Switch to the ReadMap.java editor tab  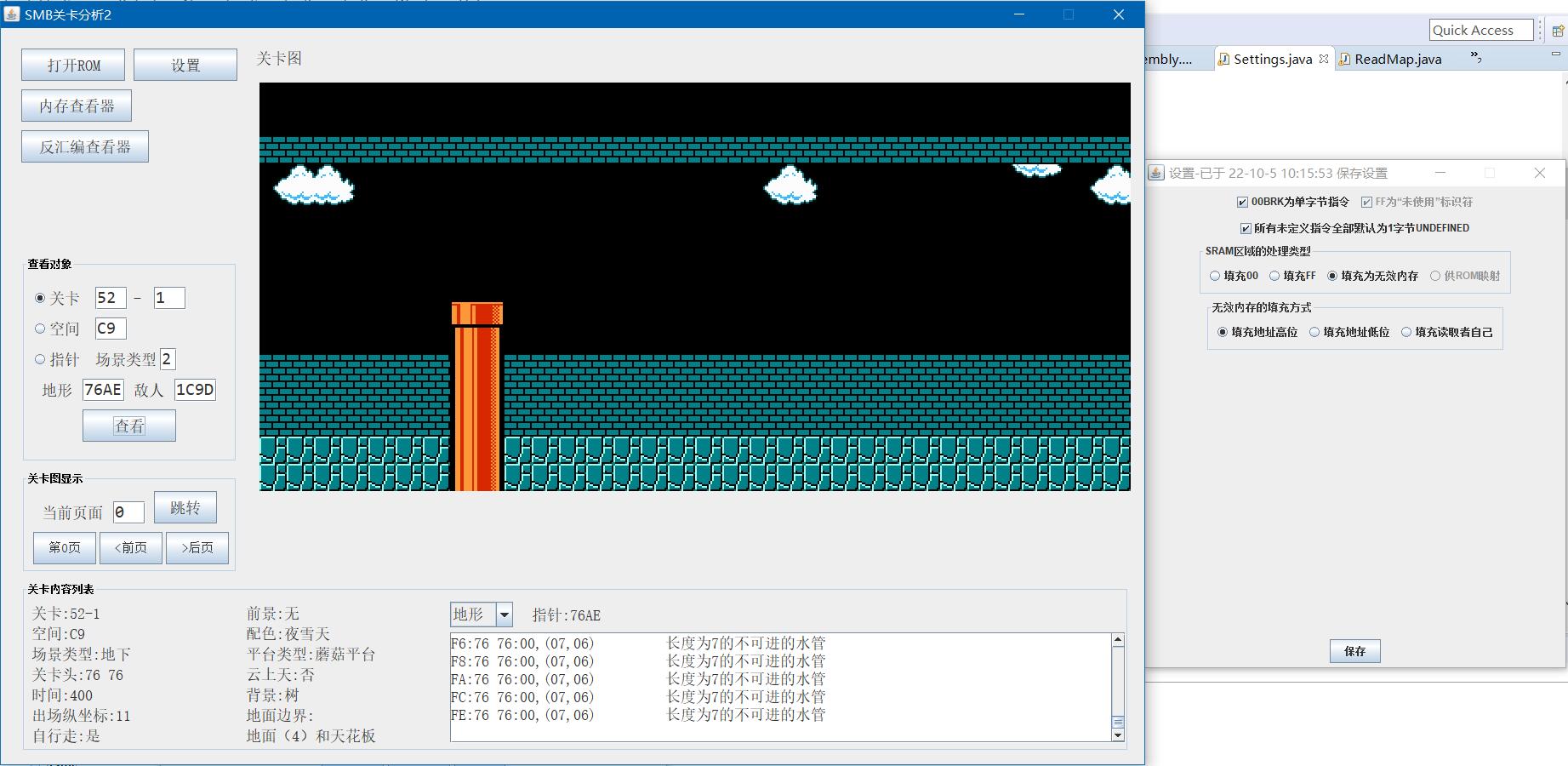[1398, 59]
